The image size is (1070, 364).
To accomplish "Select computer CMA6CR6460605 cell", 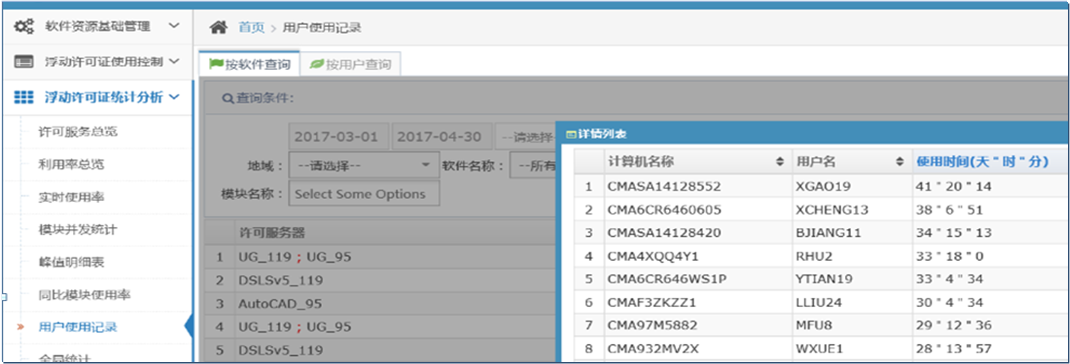I will (697, 209).
